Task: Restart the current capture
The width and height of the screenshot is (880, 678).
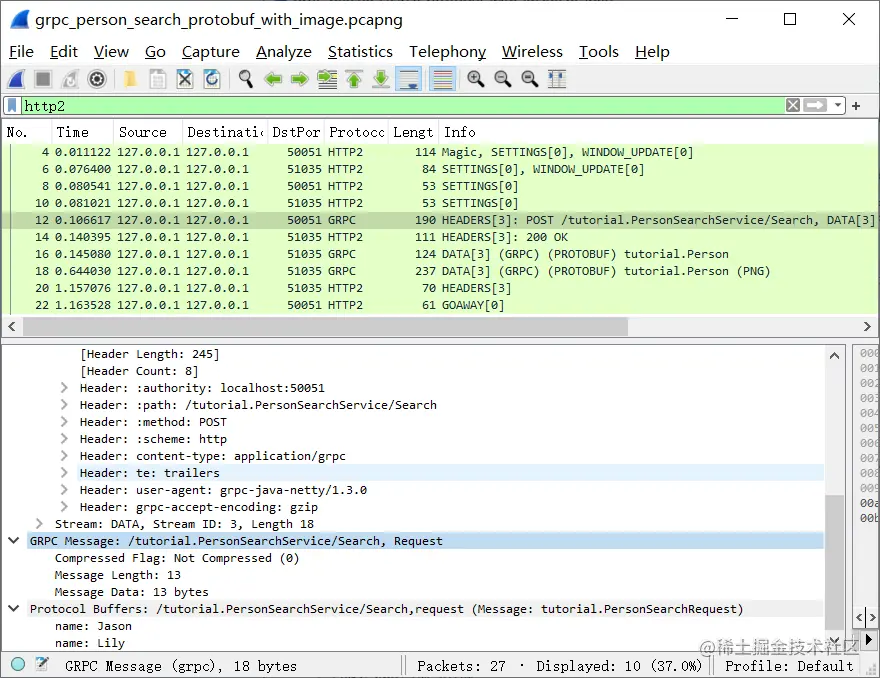Action: click(x=70, y=79)
